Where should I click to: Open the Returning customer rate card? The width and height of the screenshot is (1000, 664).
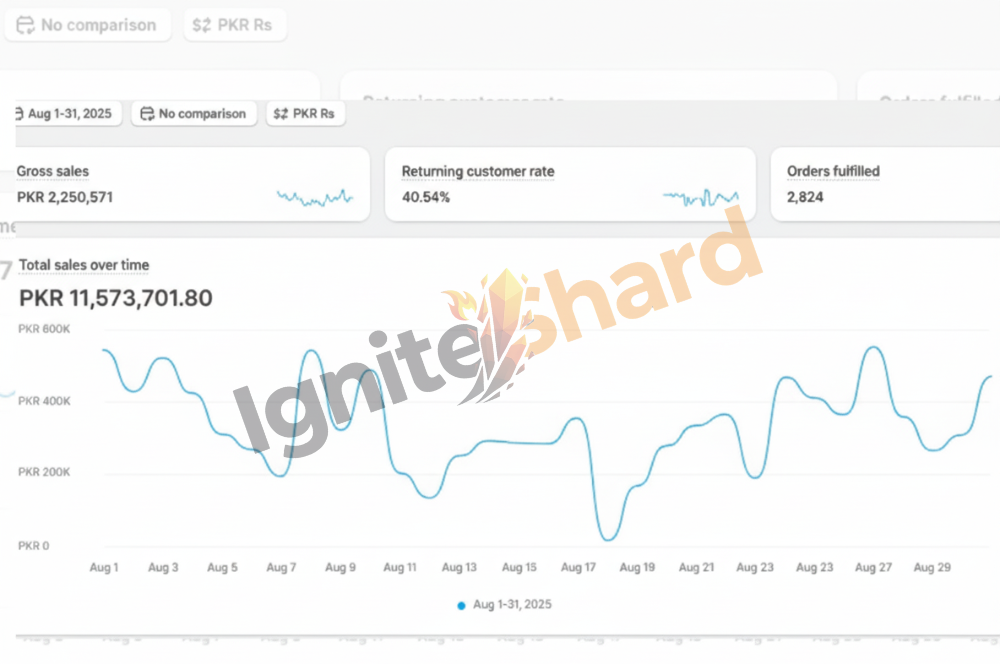(x=570, y=185)
